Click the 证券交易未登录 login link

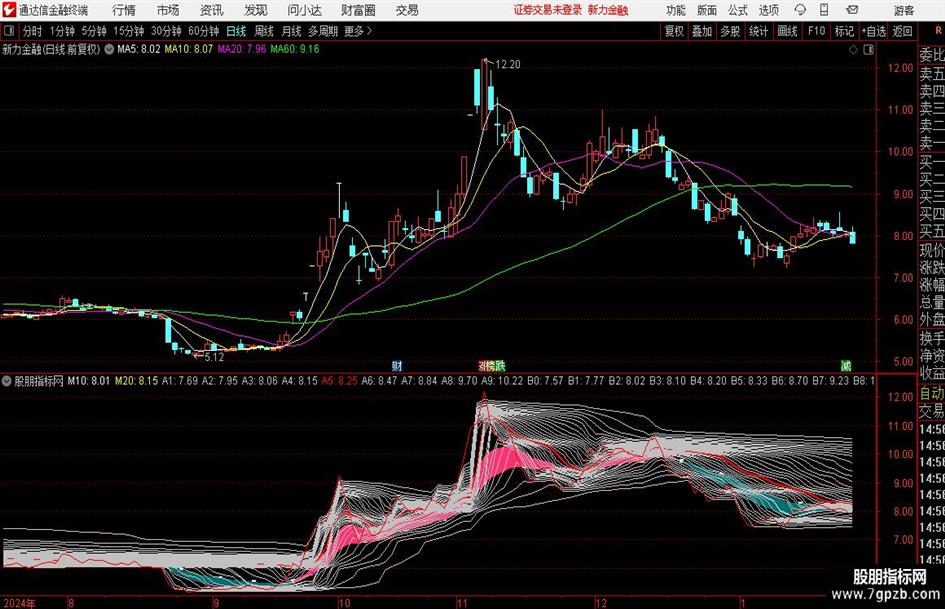(x=548, y=10)
